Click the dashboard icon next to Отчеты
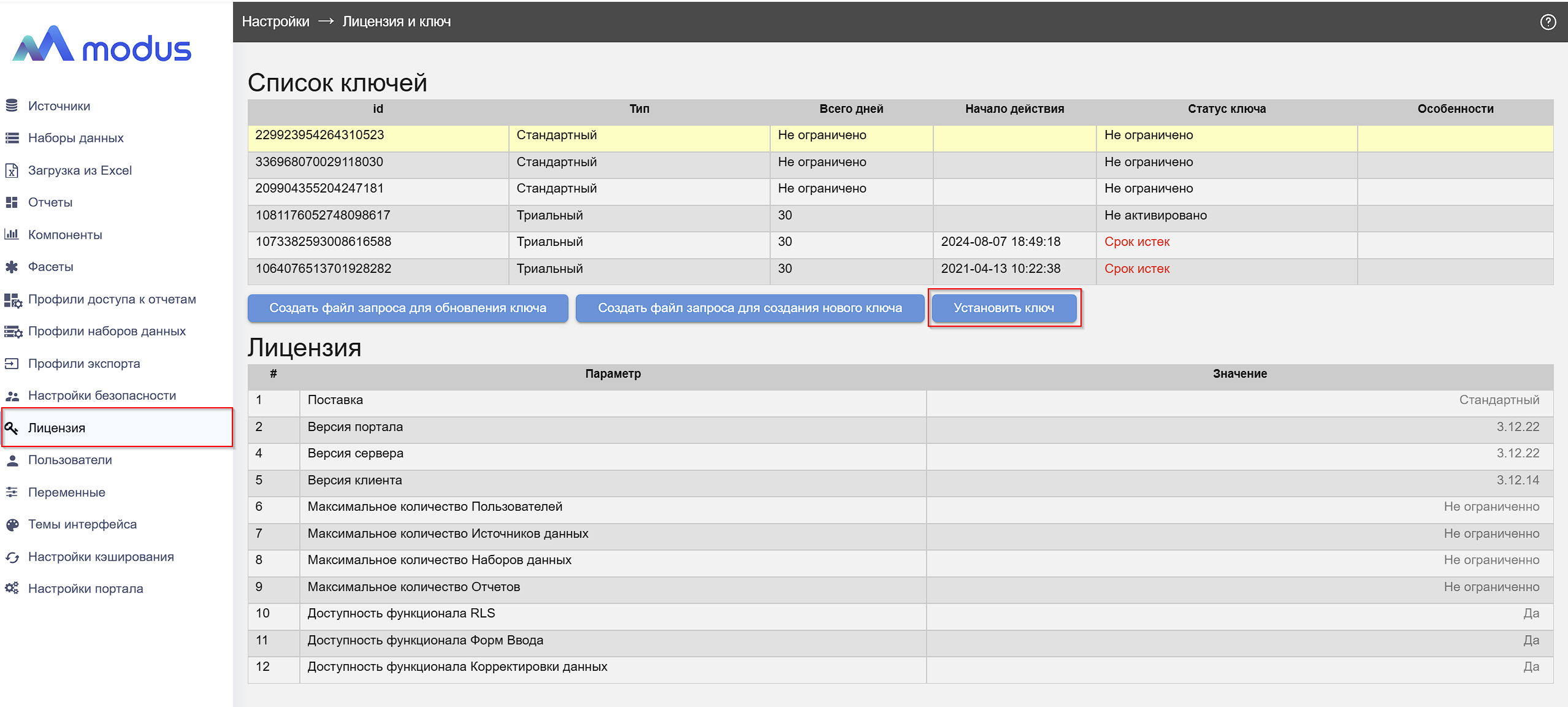The width and height of the screenshot is (1568, 707). [x=12, y=202]
